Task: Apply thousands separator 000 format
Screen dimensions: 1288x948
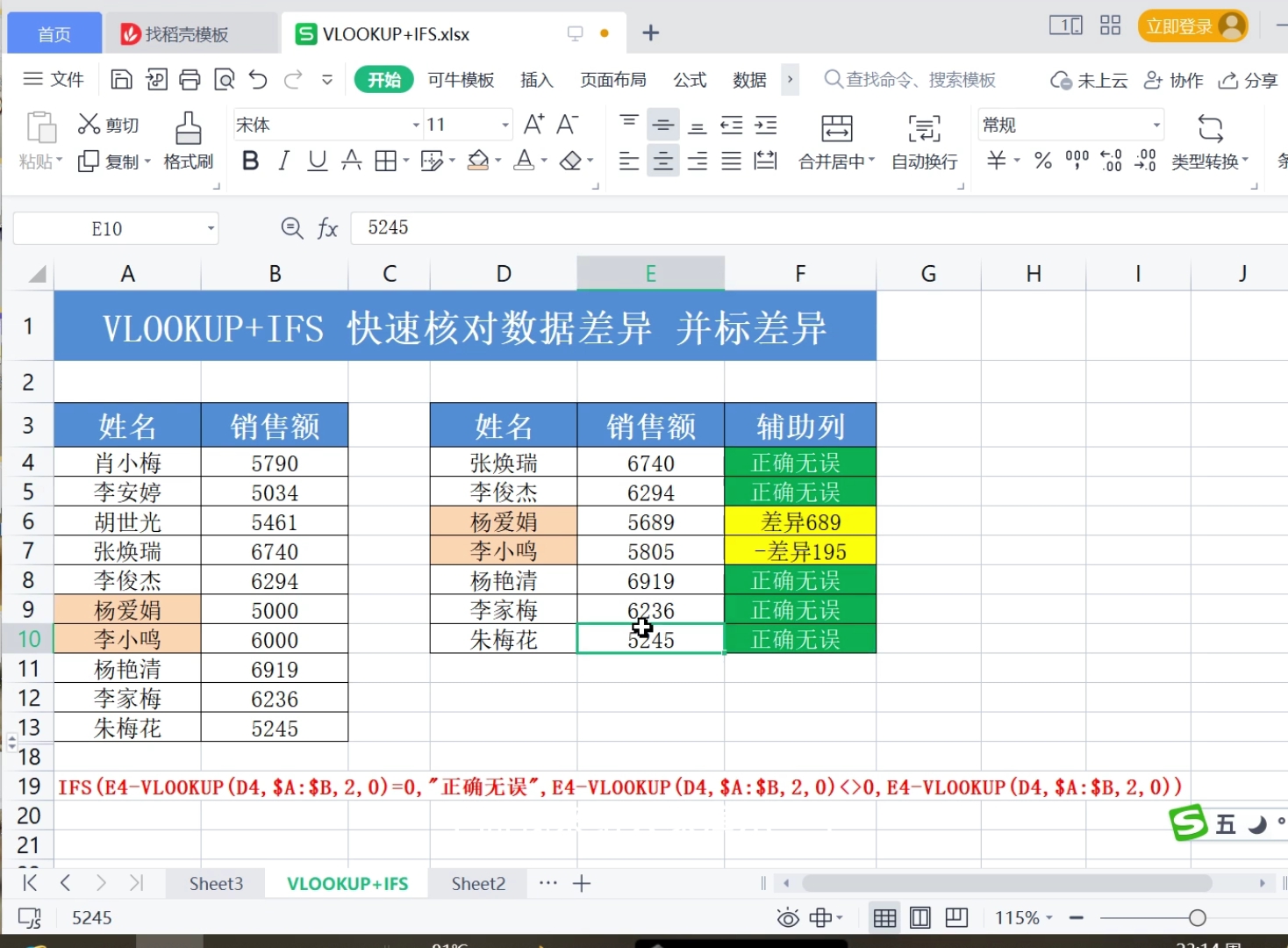Action: [x=1077, y=161]
